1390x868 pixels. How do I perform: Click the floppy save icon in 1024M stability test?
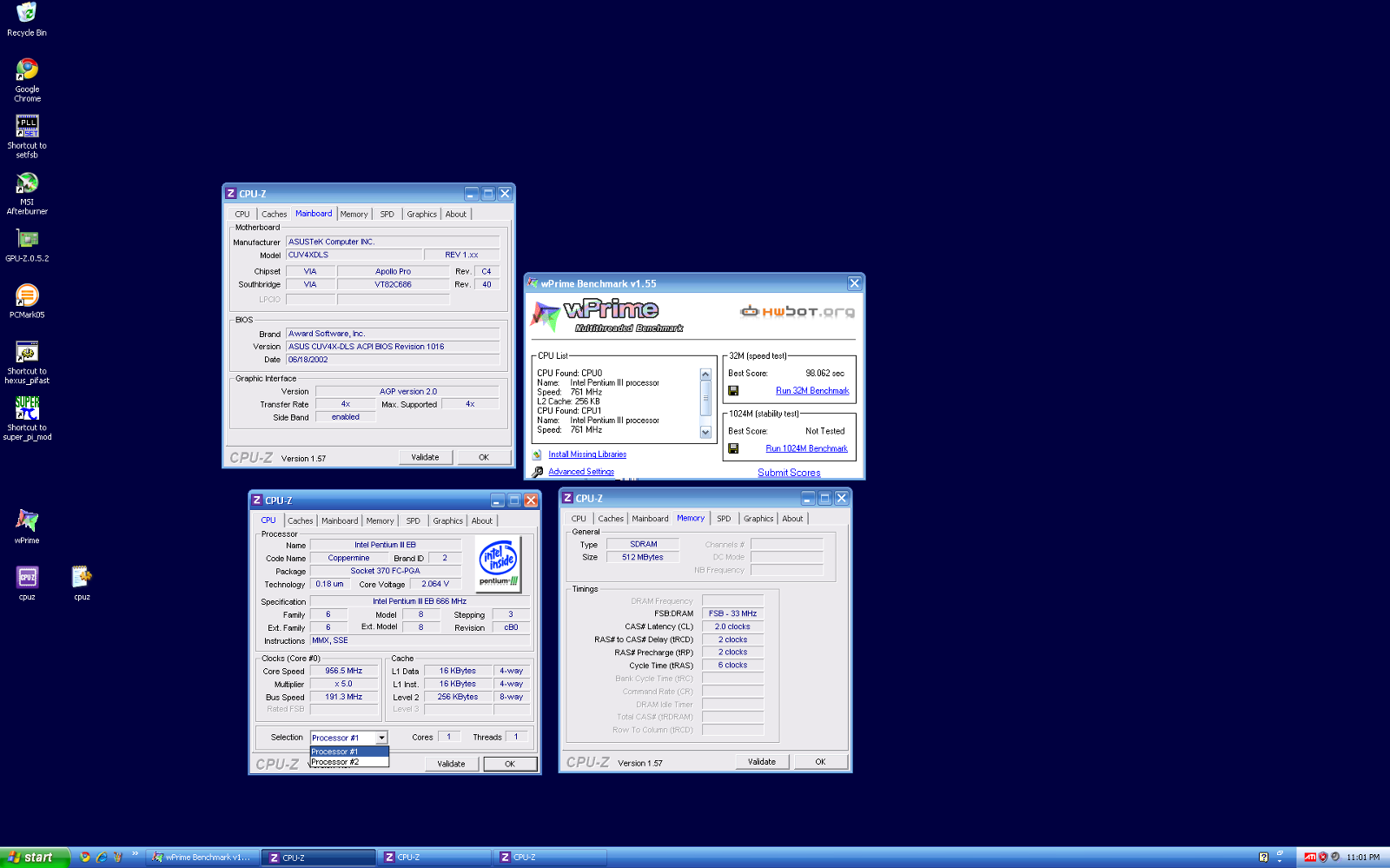(x=733, y=448)
